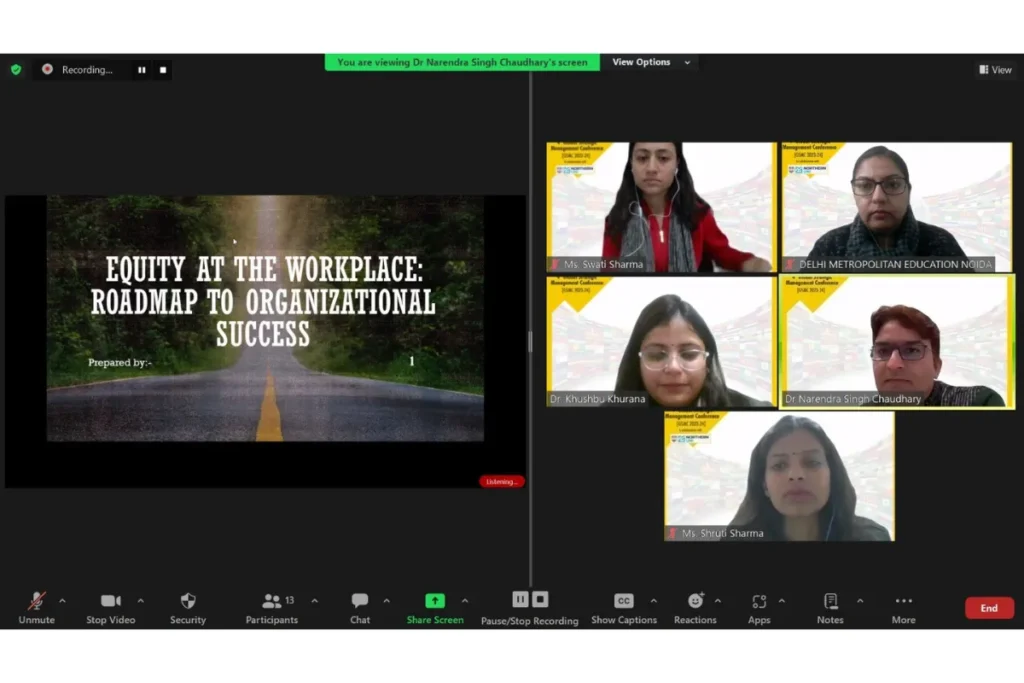Open the Apps panel
This screenshot has width=1024, height=683.
point(759,608)
